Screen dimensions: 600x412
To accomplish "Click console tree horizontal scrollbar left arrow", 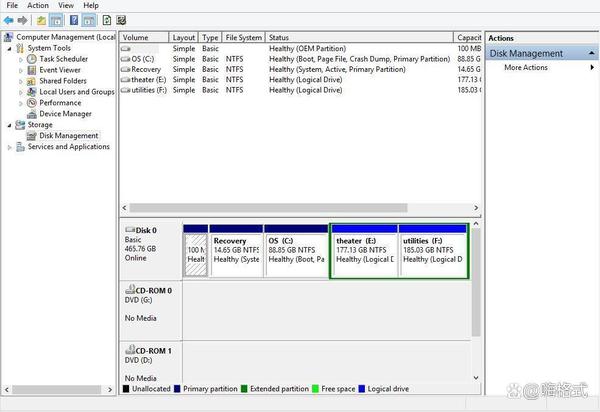I will tap(7, 389).
